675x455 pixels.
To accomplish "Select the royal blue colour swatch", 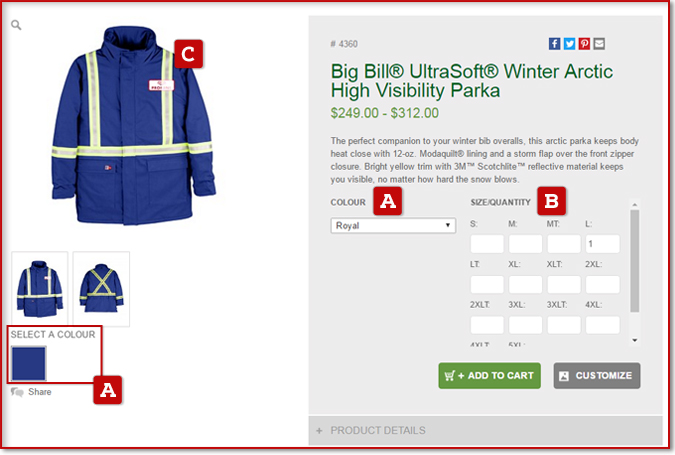I will (28, 363).
